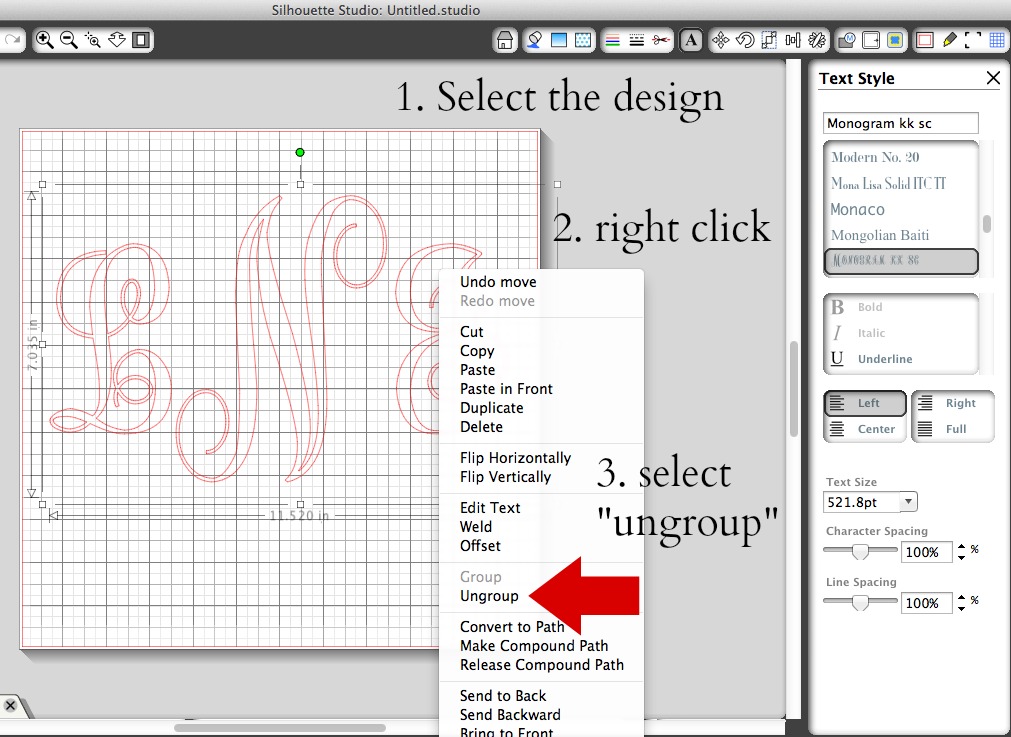Viewport: 1011px width, 737px height.
Task: Open the Trace window icon
Action: coord(847,40)
